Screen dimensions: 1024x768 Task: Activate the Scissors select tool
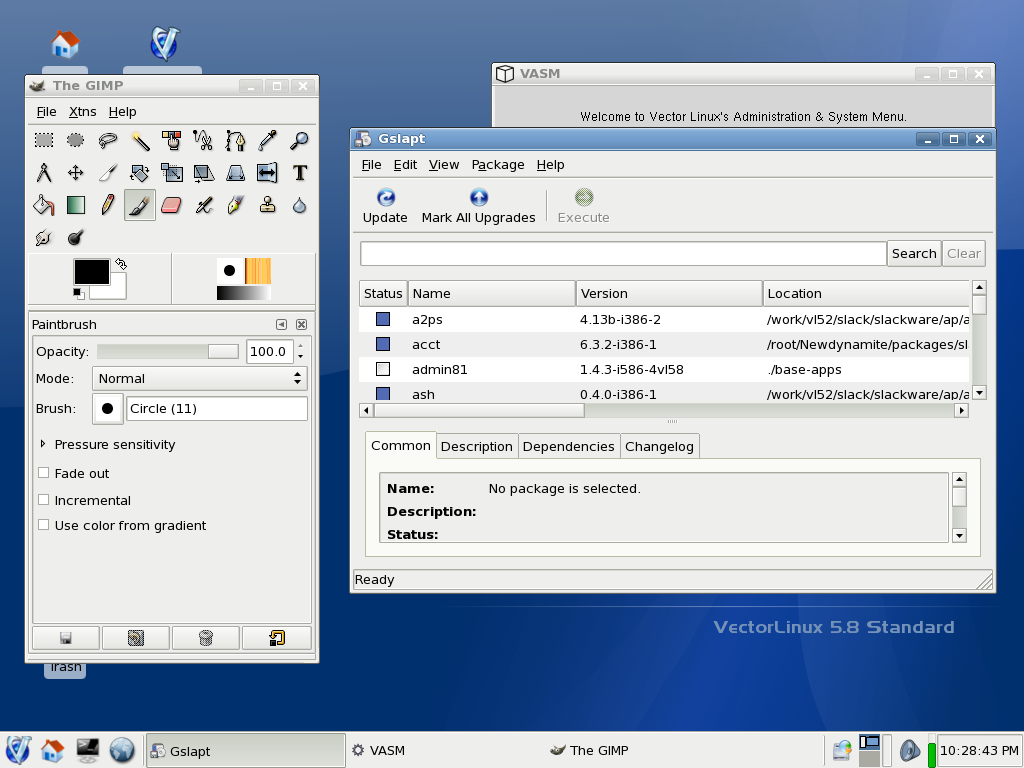click(x=204, y=140)
